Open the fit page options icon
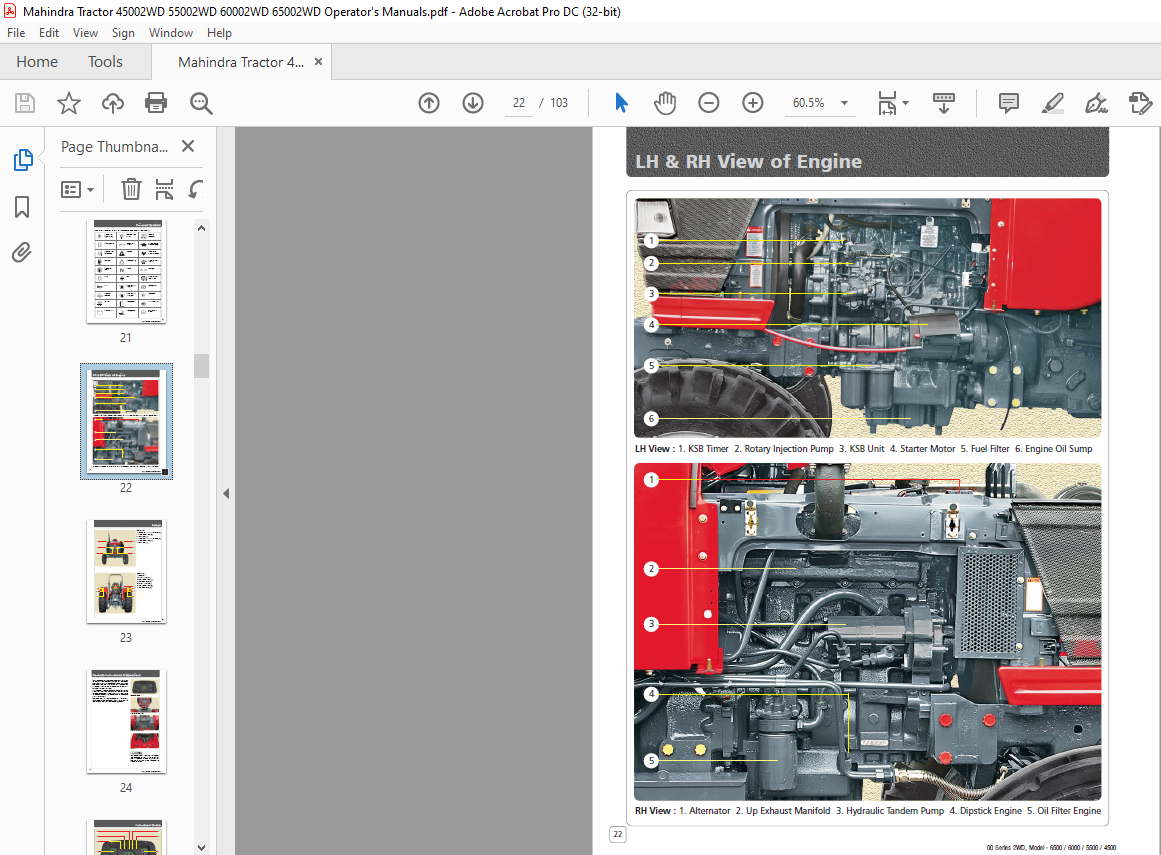Viewport: 1161px width, 855px height. (887, 103)
